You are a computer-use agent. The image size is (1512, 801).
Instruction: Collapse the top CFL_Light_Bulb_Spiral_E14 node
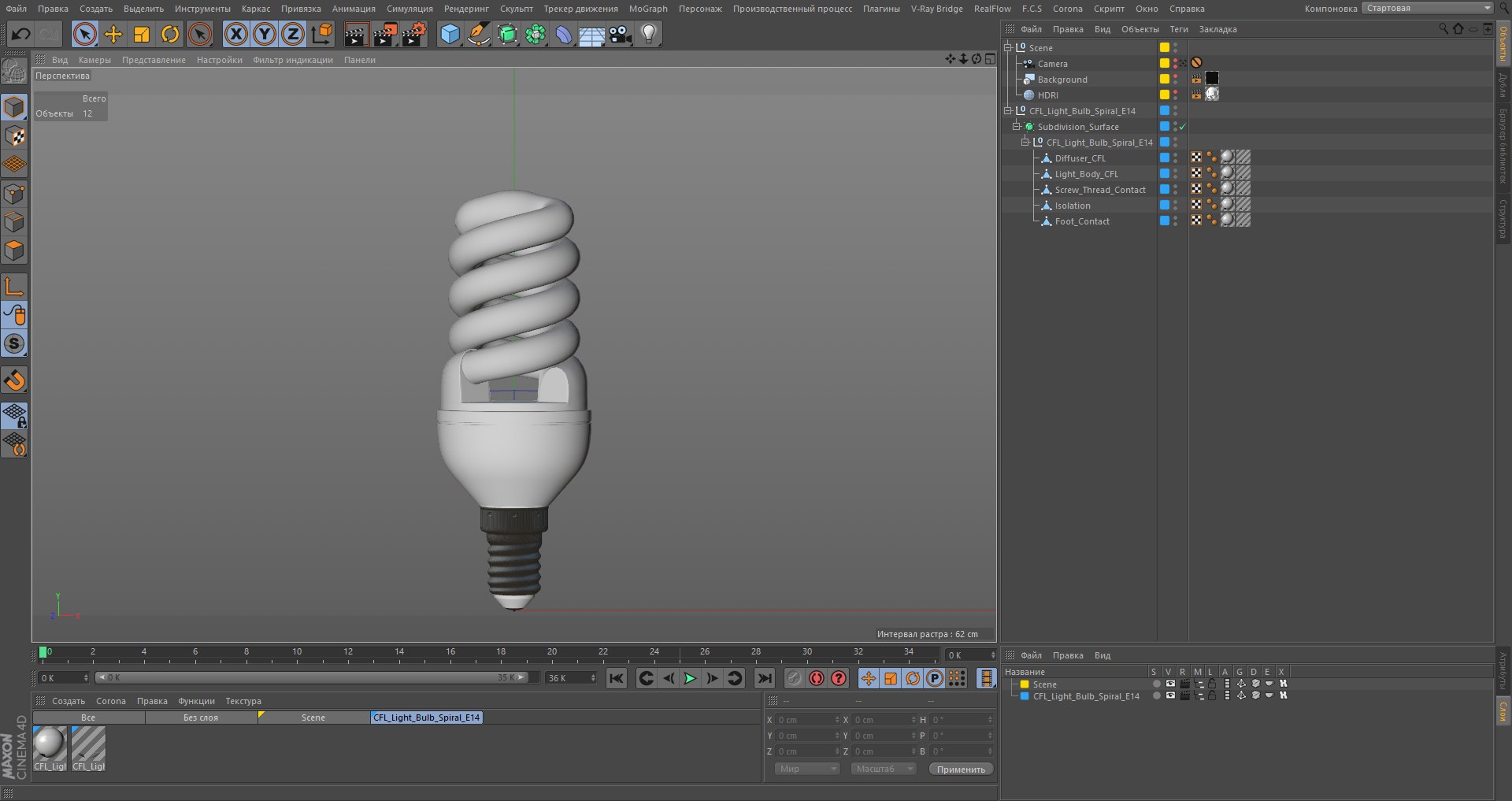(x=1007, y=110)
